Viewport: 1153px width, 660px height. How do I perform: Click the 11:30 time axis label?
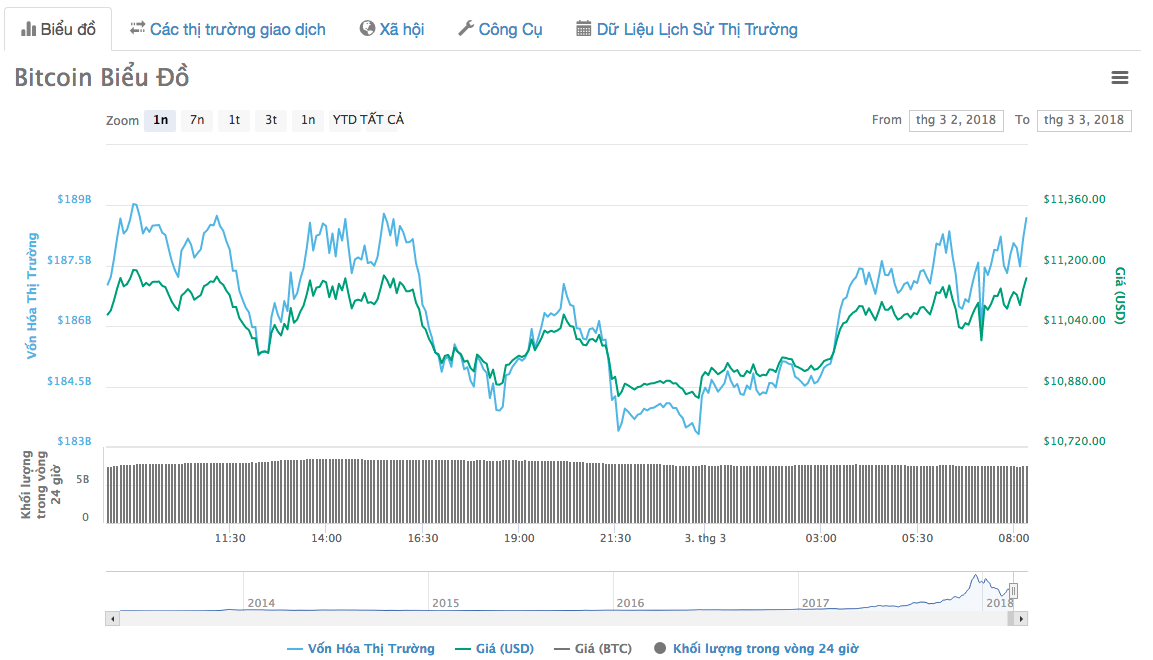[x=230, y=538]
